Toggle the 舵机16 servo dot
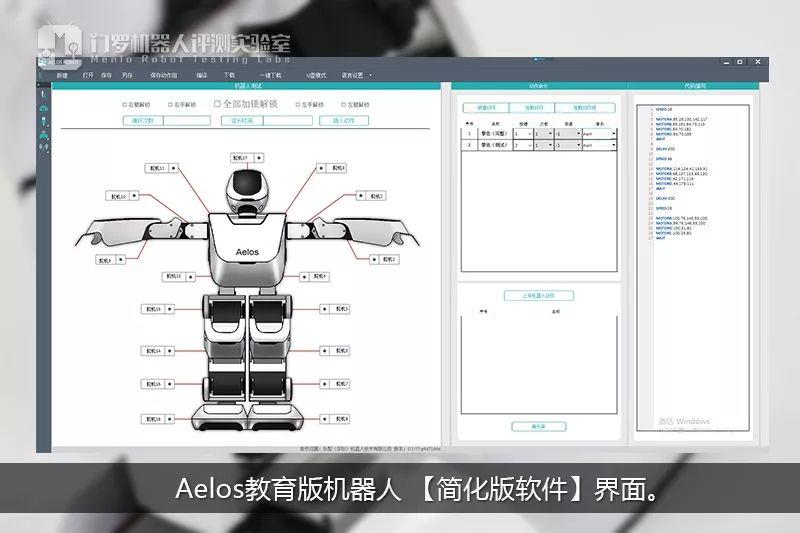The image size is (800, 533). click(169, 419)
